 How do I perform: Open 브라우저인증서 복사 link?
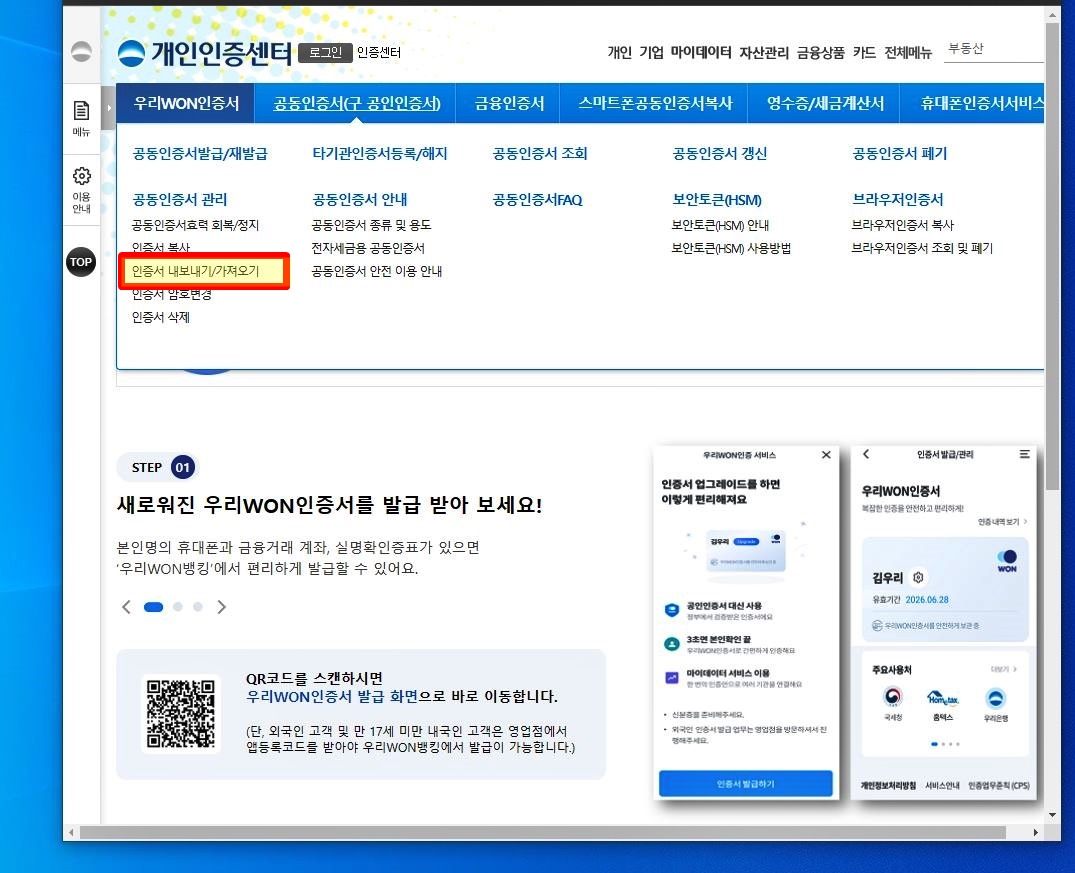coord(902,225)
